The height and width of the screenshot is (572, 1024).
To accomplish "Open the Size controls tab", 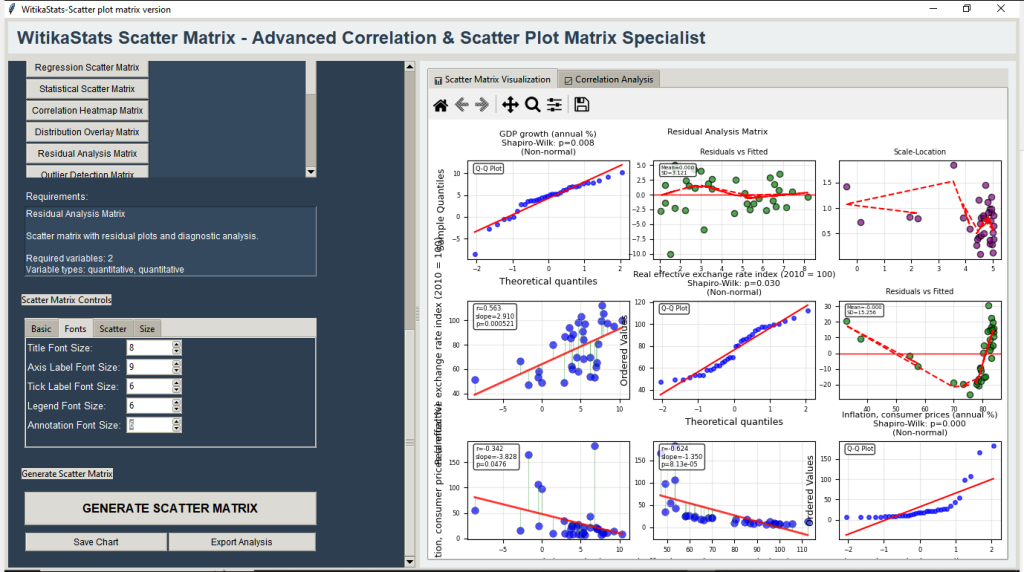I will coord(148,328).
